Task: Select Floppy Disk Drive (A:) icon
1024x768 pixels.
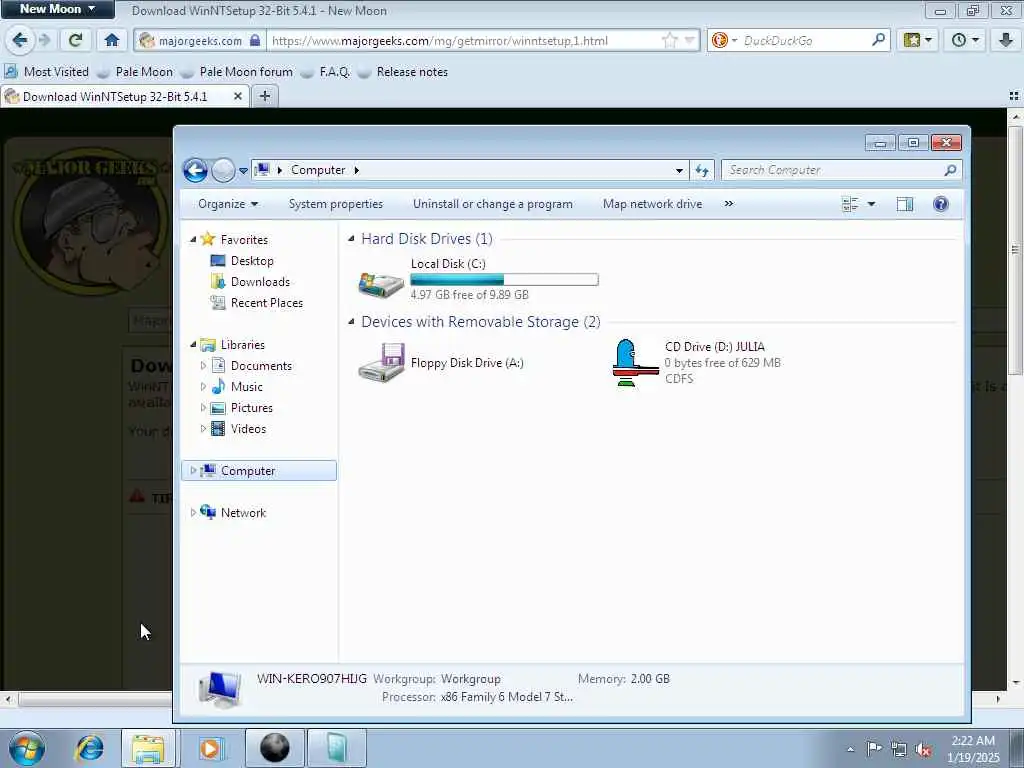Action: 382,362
